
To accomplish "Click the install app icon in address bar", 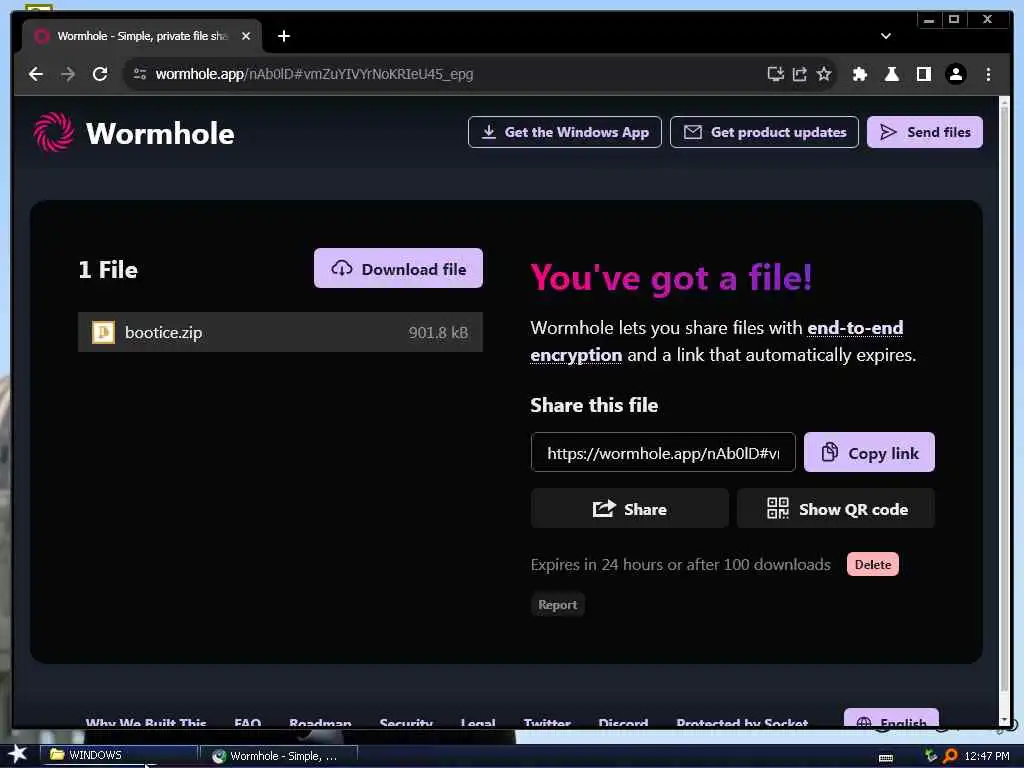I will (x=775, y=74).
